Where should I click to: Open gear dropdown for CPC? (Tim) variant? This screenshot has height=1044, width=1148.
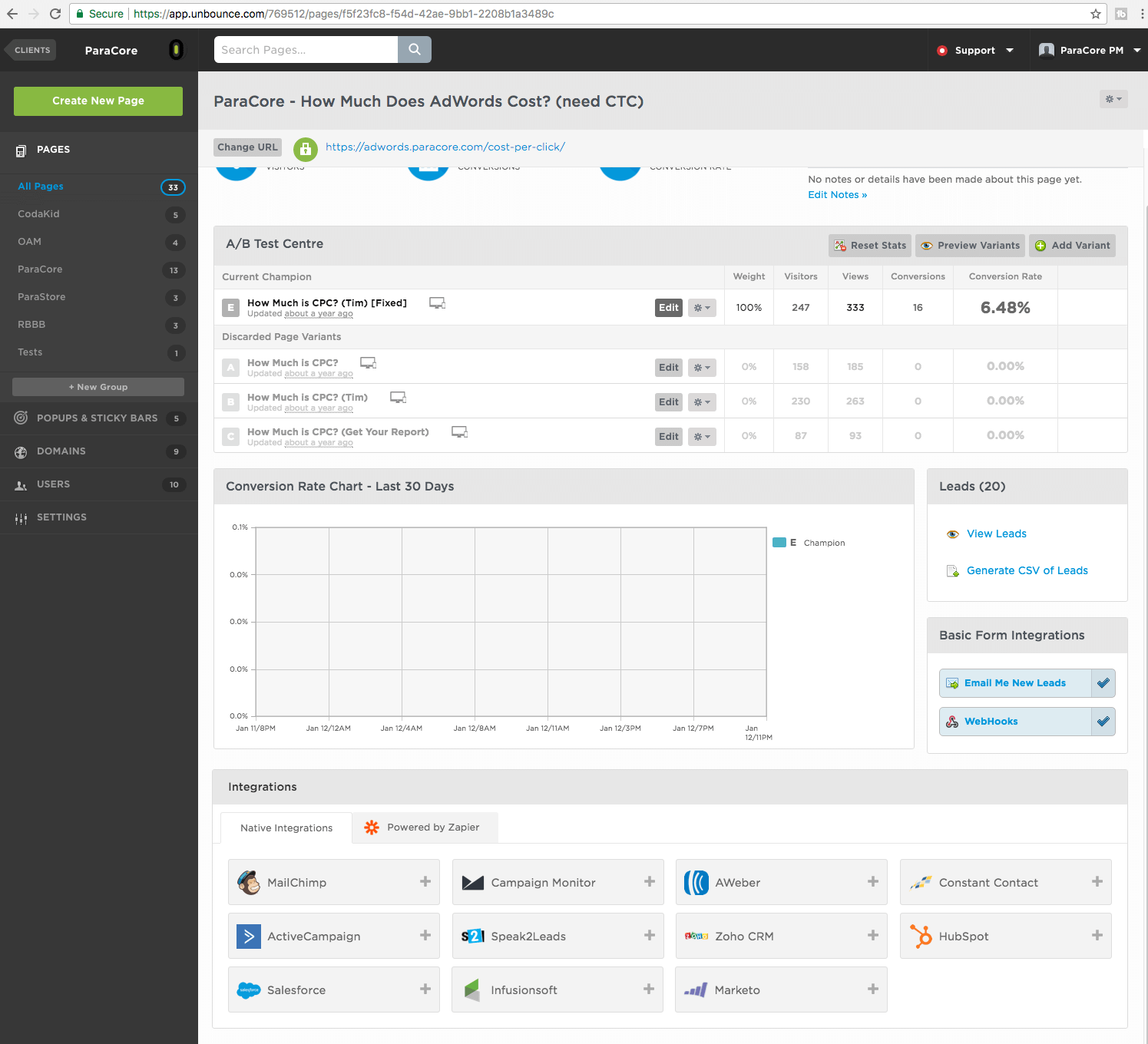coord(702,402)
